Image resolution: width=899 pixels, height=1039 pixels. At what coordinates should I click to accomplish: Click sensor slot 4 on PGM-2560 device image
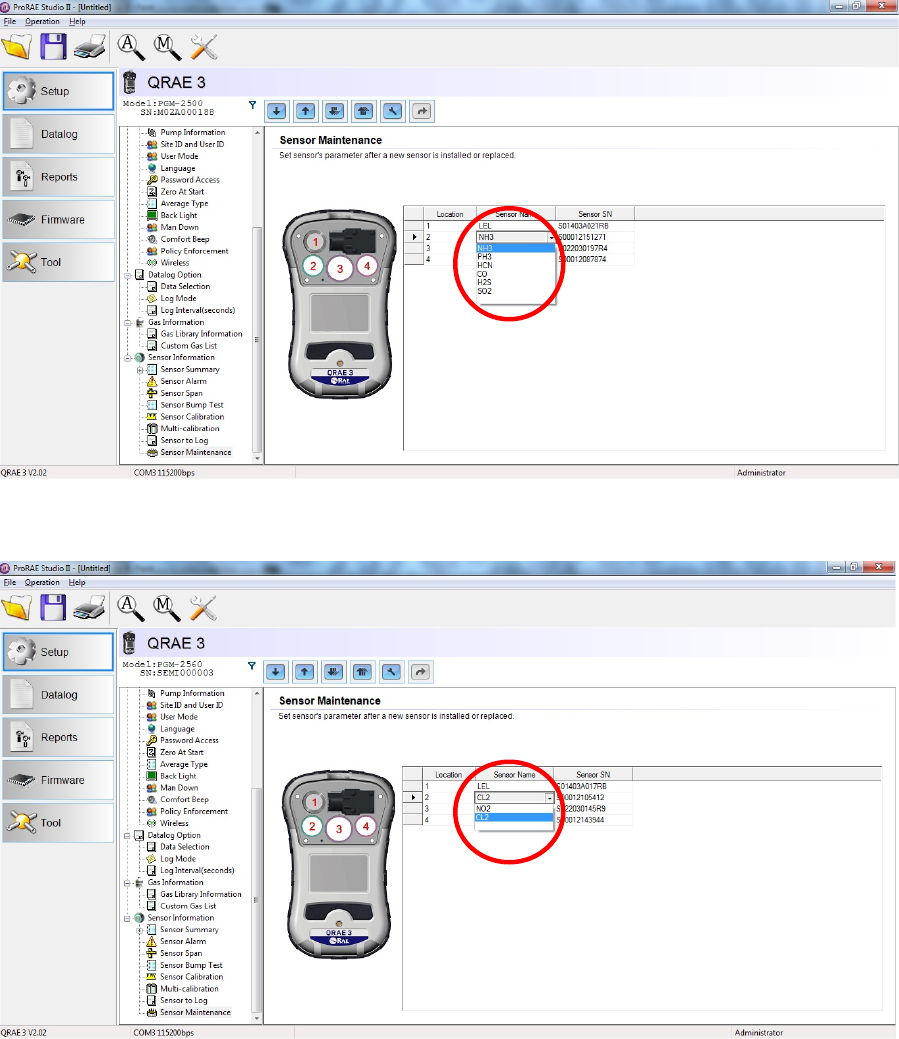point(366,826)
